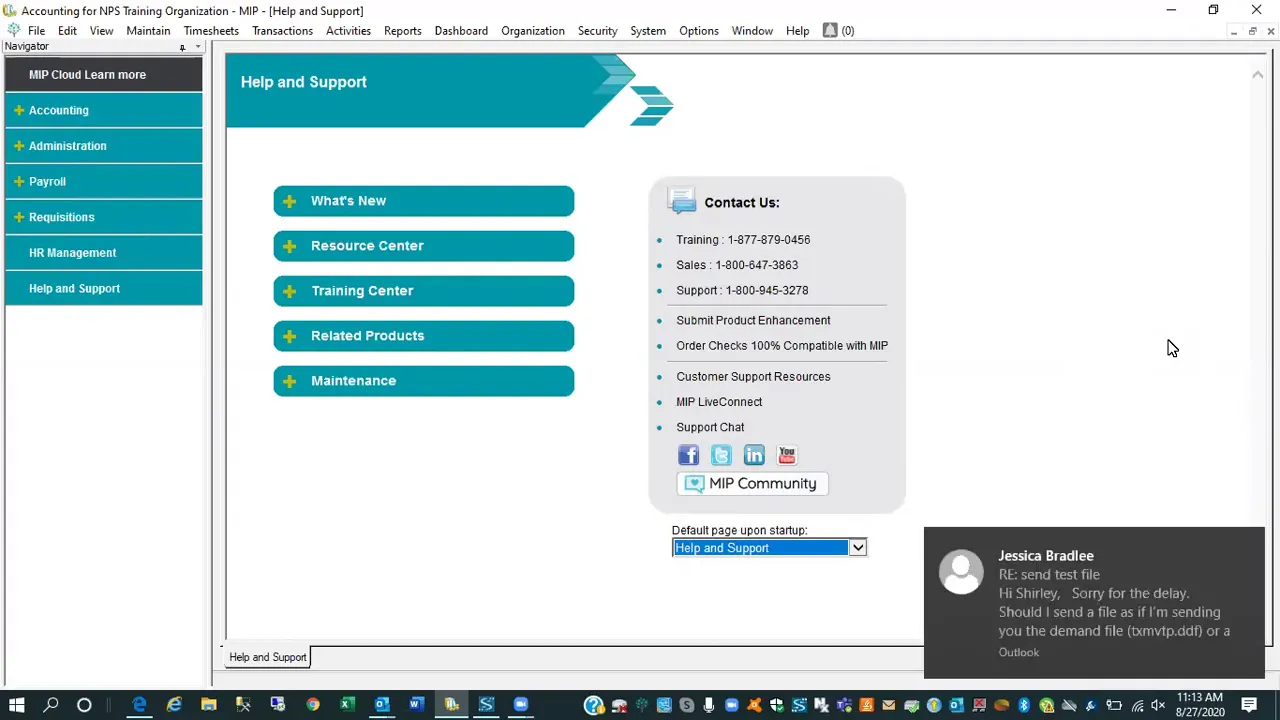The image size is (1280, 720).
Task: Select Help and Support in the navigator
Action: click(104, 288)
